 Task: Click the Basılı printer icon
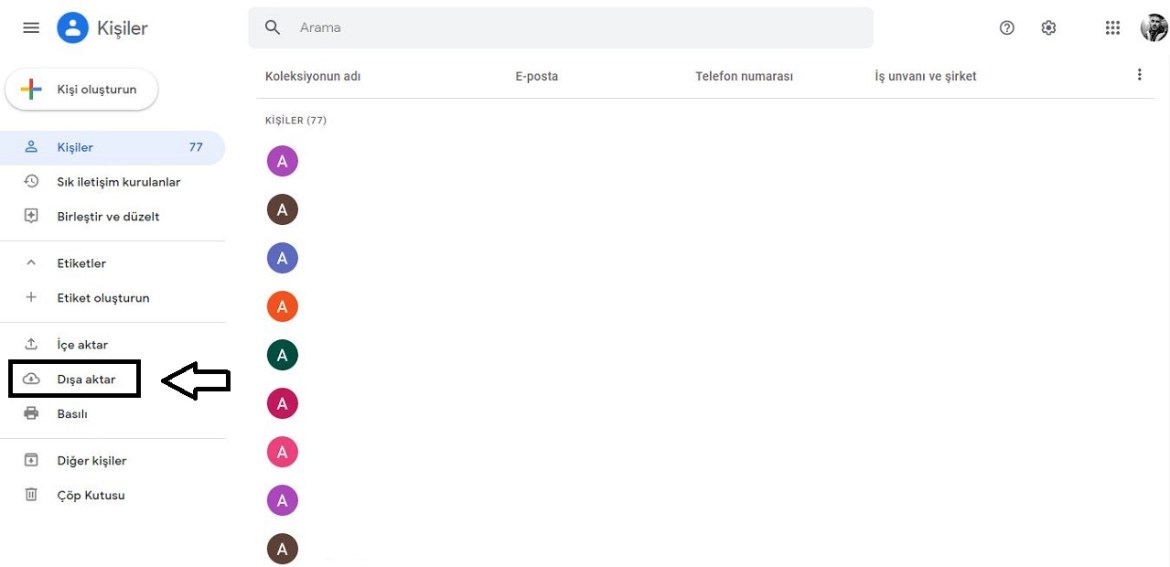[x=31, y=414]
